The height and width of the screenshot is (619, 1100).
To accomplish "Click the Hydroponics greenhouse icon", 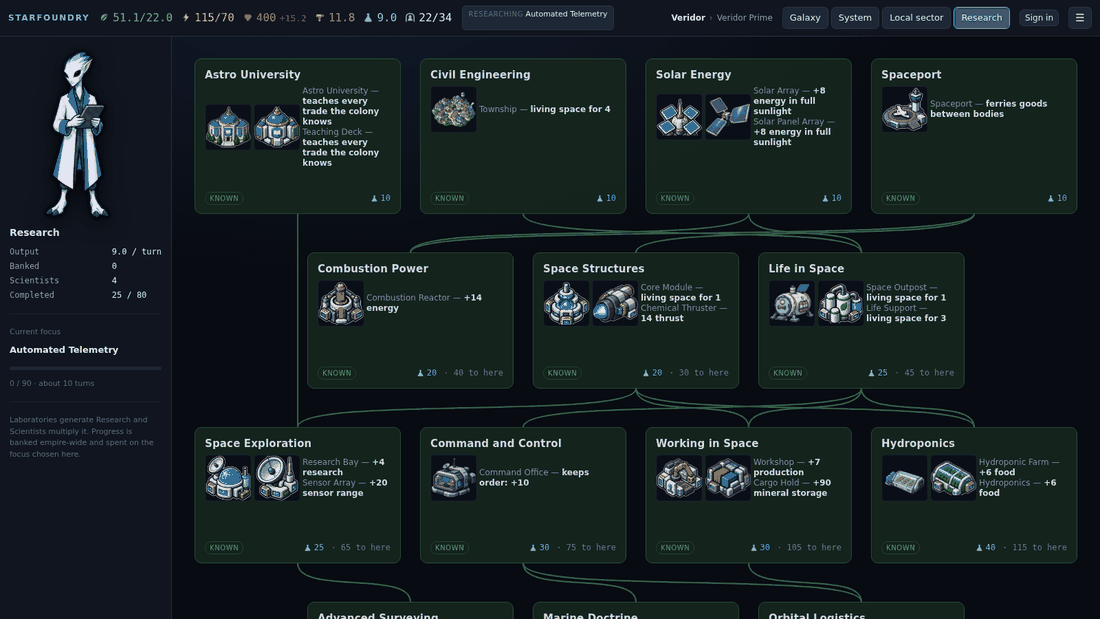I will [953, 478].
